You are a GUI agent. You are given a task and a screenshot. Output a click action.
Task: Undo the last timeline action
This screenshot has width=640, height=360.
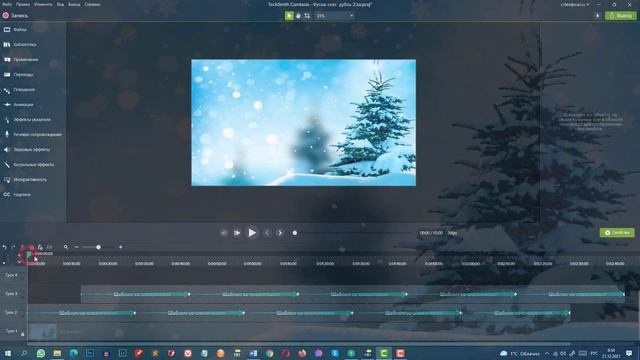click(4, 247)
